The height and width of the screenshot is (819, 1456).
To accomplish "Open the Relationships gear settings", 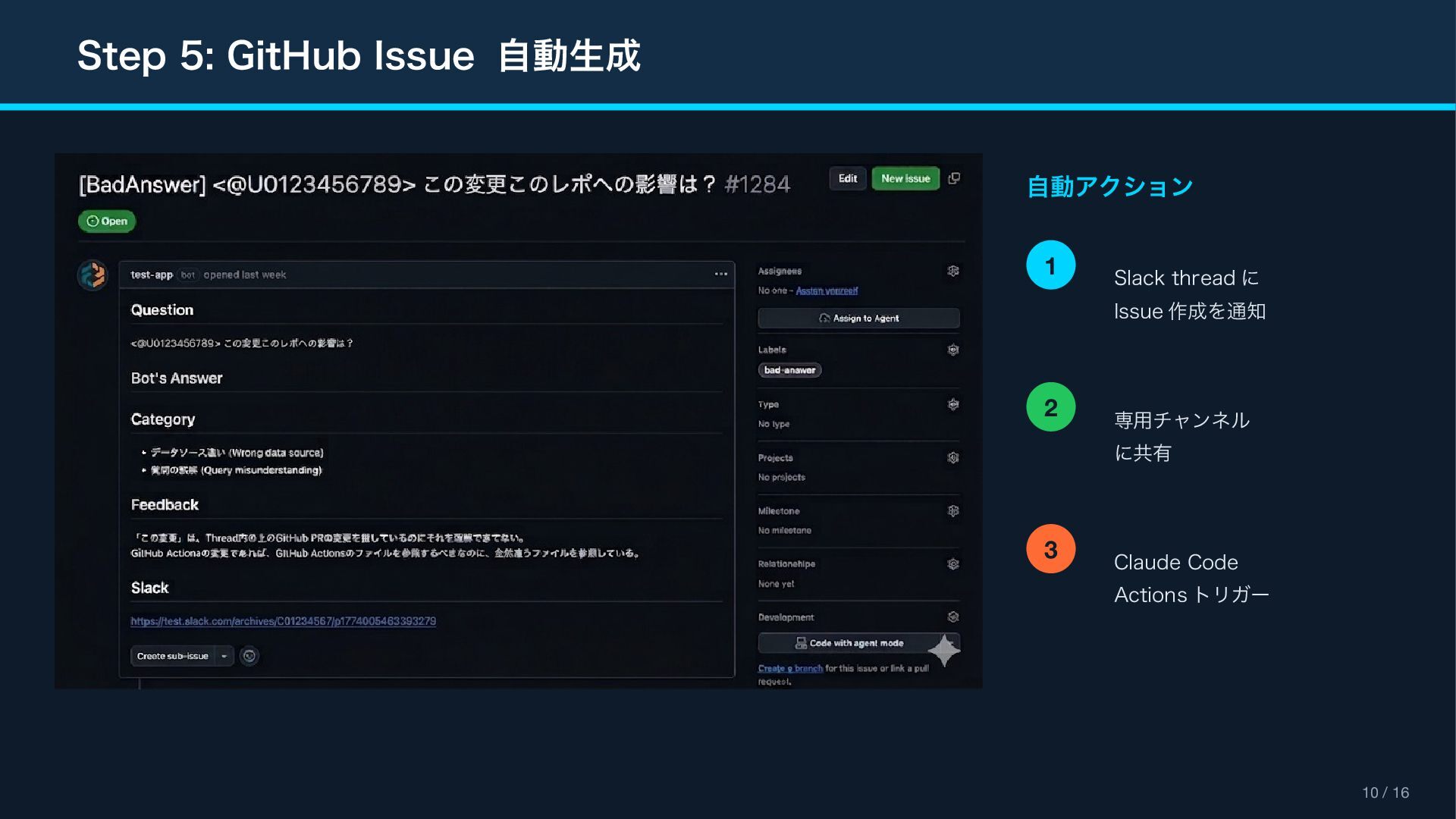I will 953,564.
